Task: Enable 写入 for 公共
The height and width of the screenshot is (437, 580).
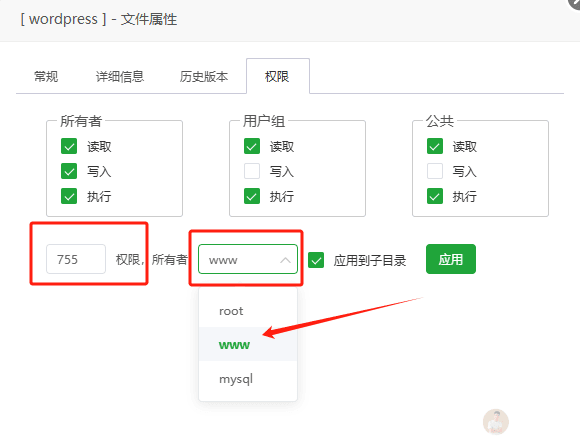Action: [435, 171]
